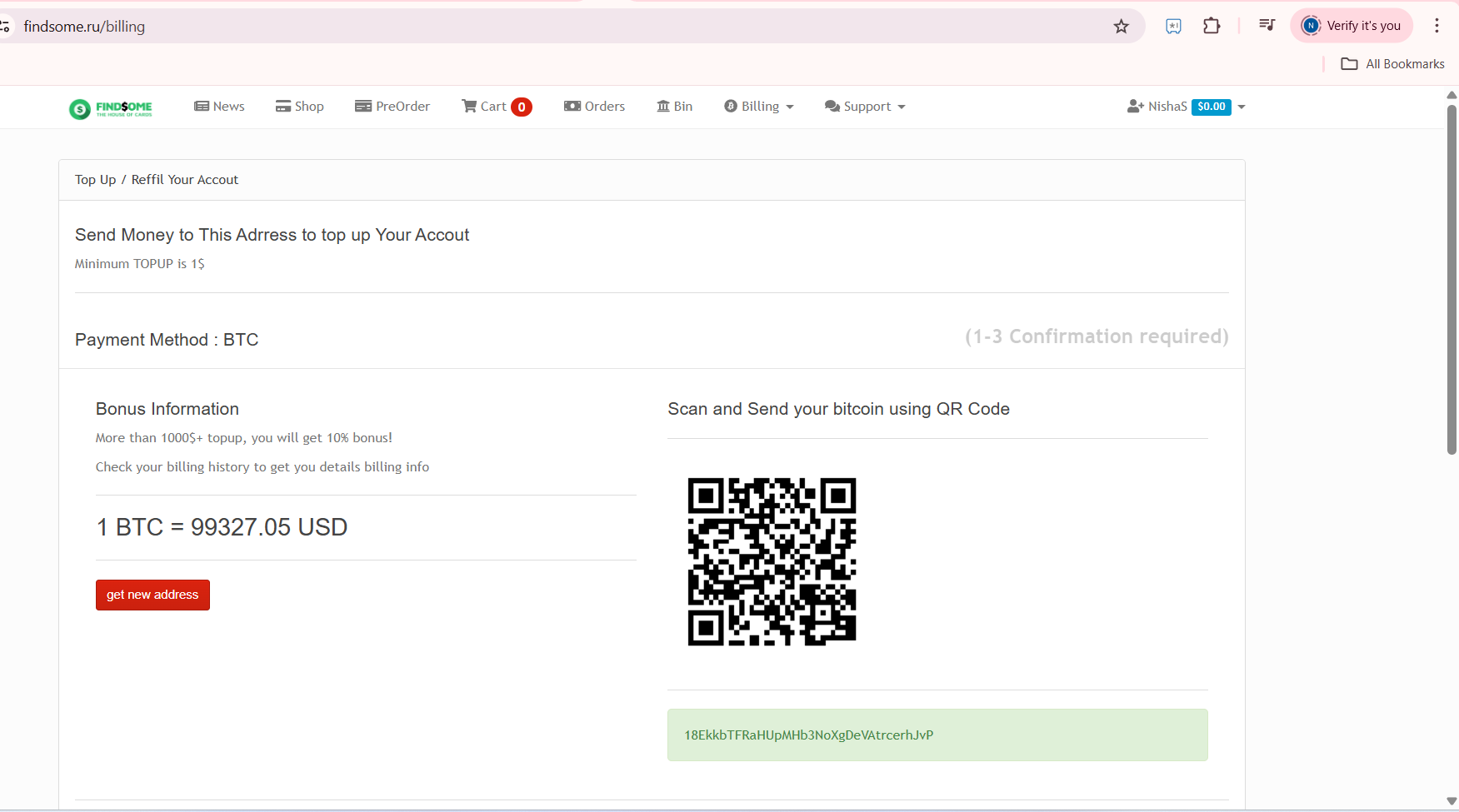Click the page scrollbar down arrow

coord(1452,801)
